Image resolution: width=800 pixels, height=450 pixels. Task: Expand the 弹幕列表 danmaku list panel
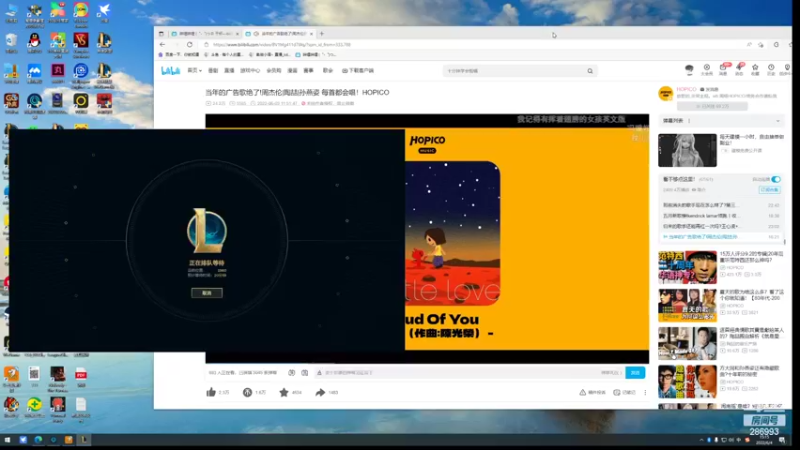point(721,121)
